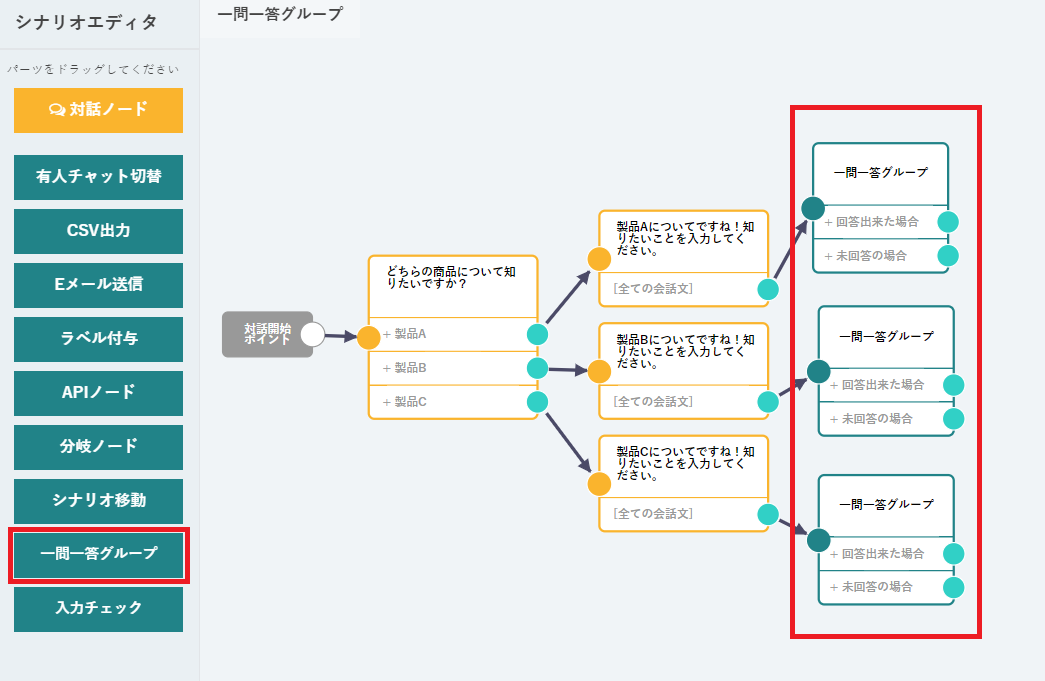Click teal output connector of 製品B node's 全ての会話文

[x=768, y=402]
